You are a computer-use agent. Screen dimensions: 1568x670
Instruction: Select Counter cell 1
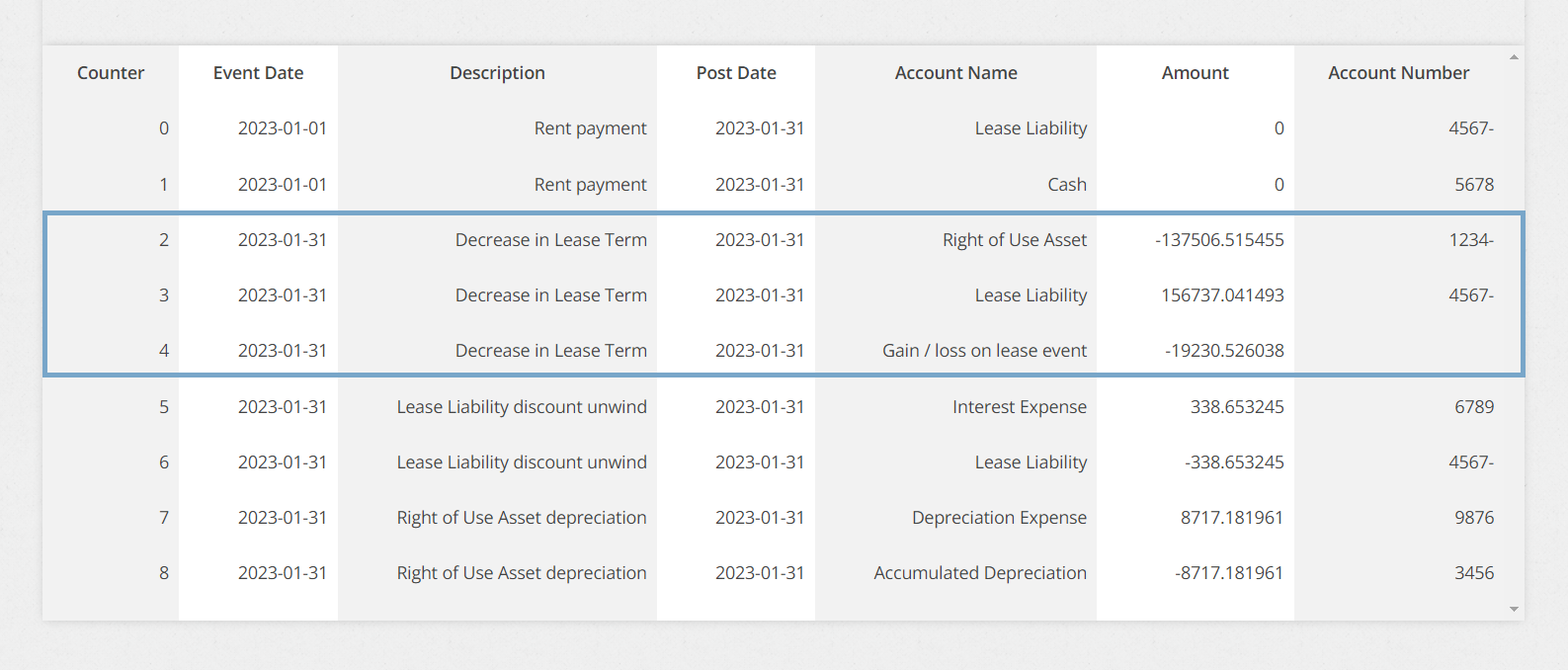[164, 185]
